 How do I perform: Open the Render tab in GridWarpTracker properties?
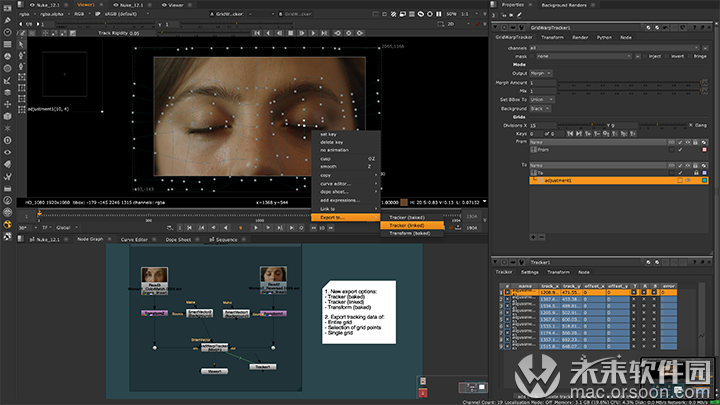coord(580,37)
